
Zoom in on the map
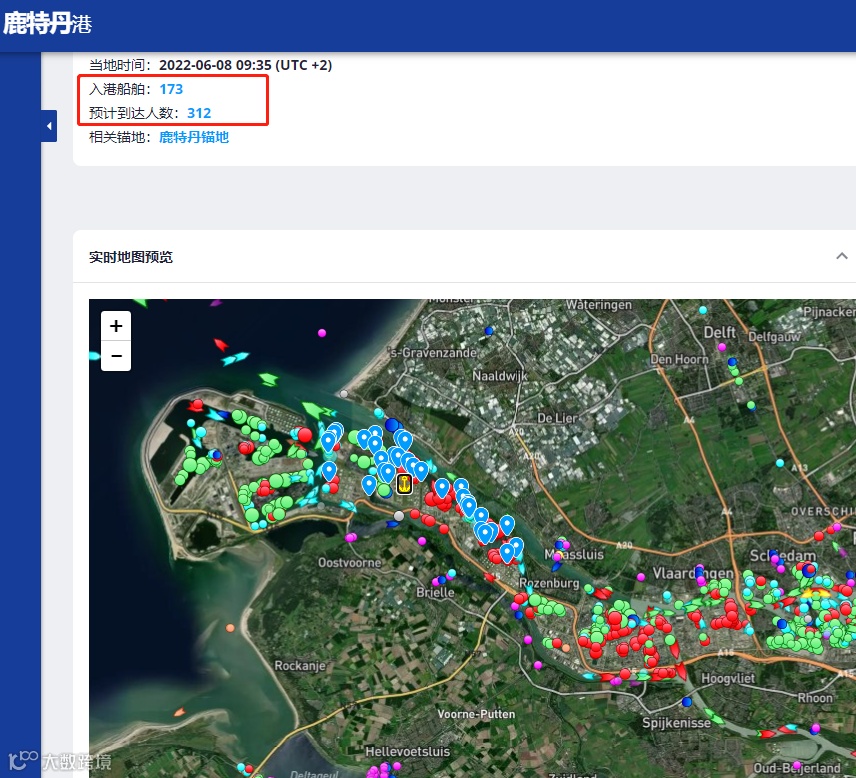116,326
